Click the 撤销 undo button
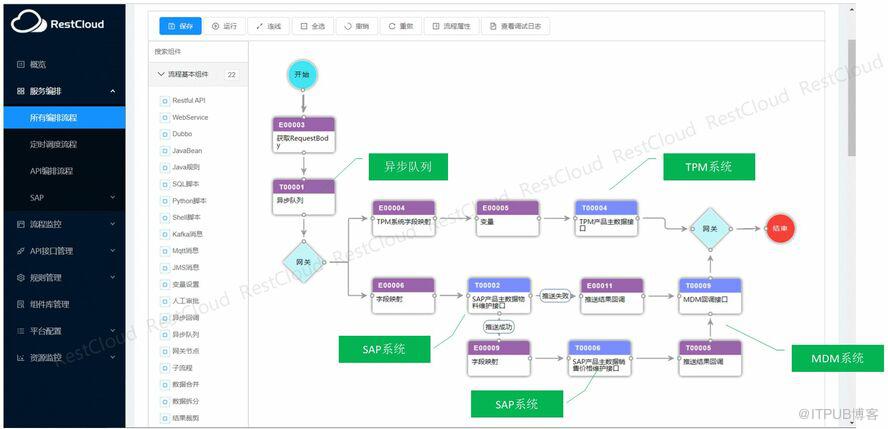 tap(357, 26)
